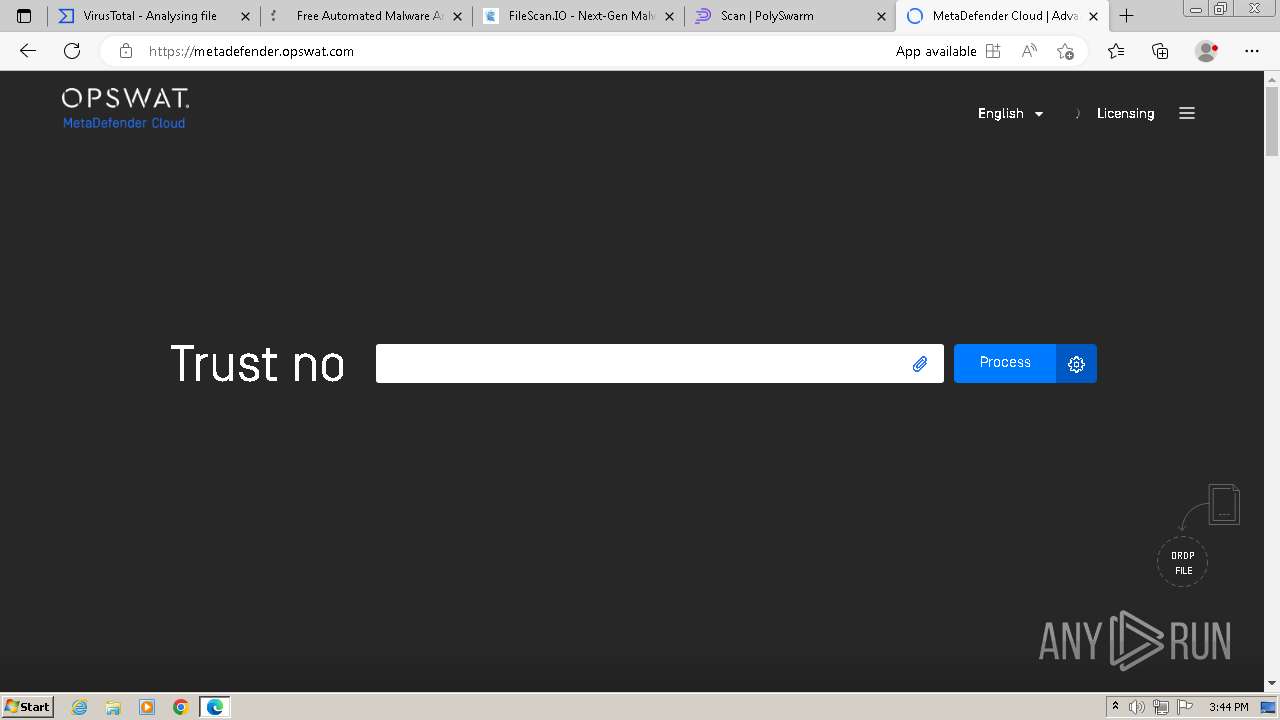Open the Favorites list
The image size is (1280, 720).
pyautogui.click(x=1116, y=51)
